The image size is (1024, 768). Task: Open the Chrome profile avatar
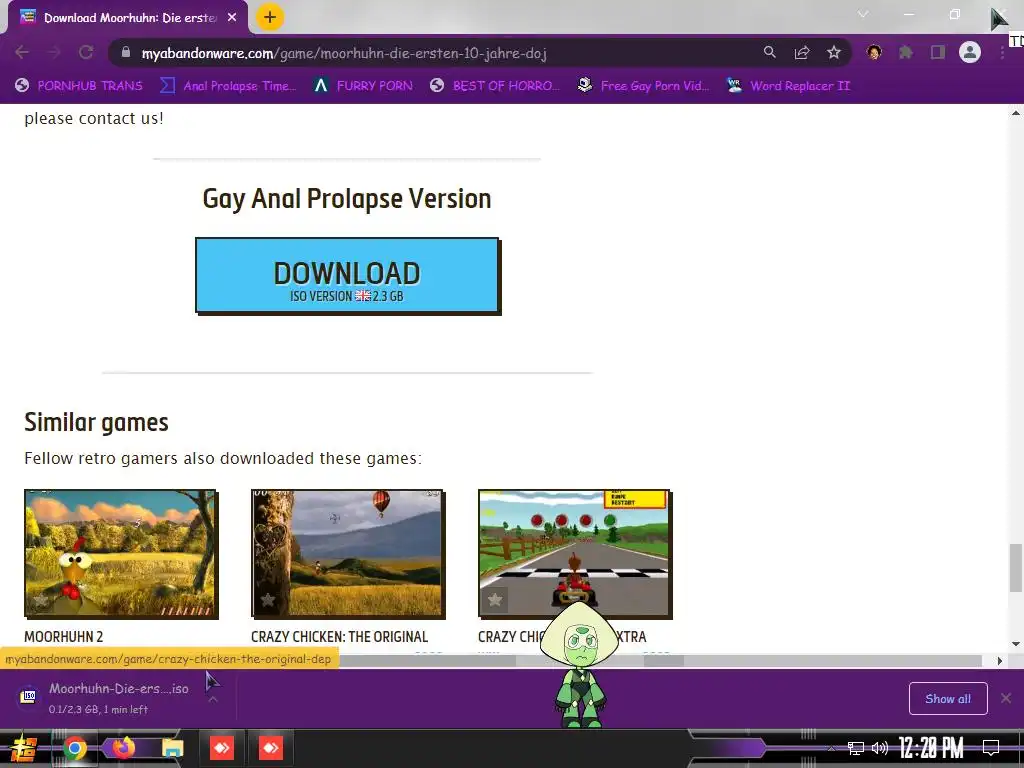(x=970, y=52)
